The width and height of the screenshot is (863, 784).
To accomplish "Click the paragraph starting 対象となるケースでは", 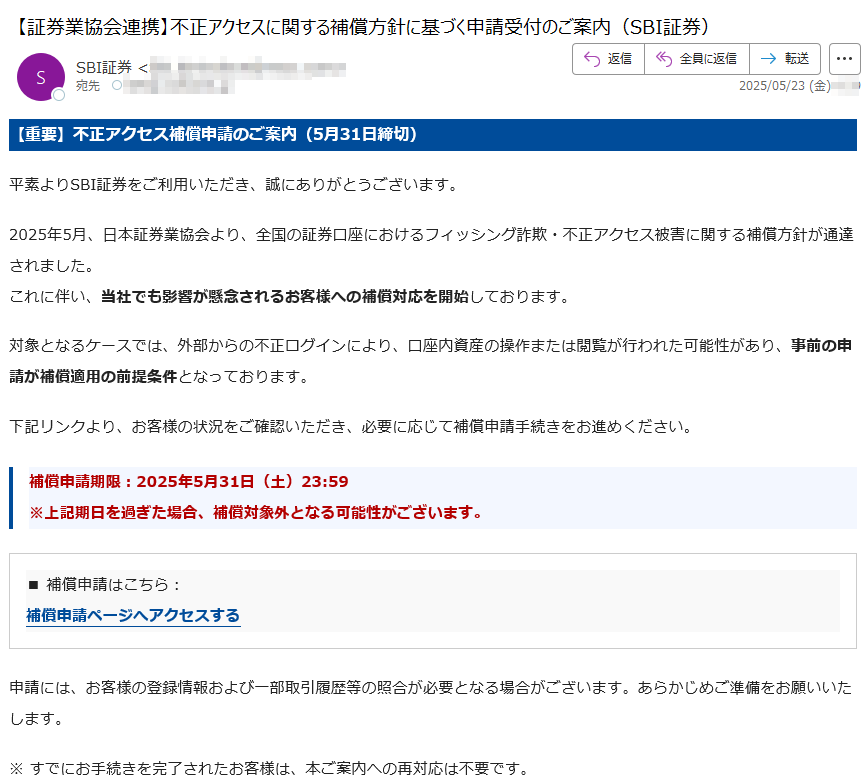I will point(431,361).
